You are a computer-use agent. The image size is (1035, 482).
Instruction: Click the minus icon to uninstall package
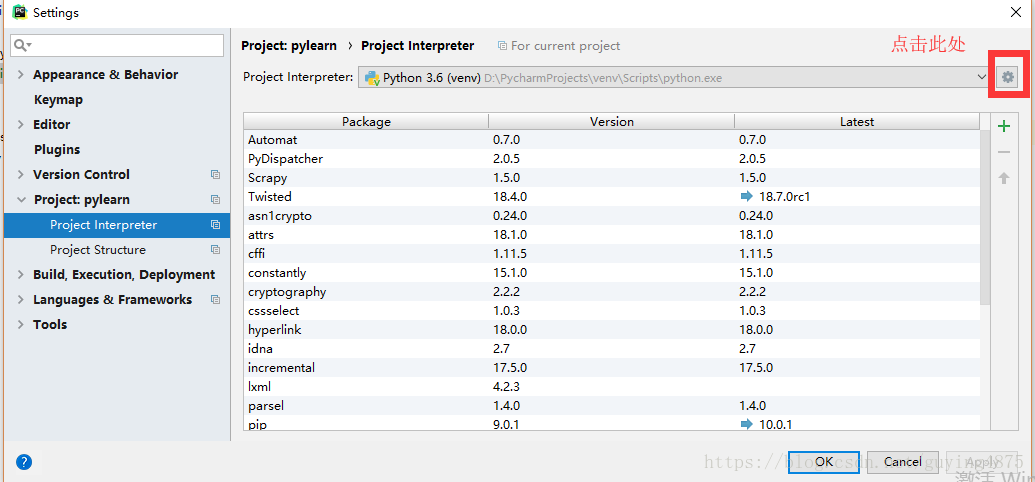pos(1004,152)
